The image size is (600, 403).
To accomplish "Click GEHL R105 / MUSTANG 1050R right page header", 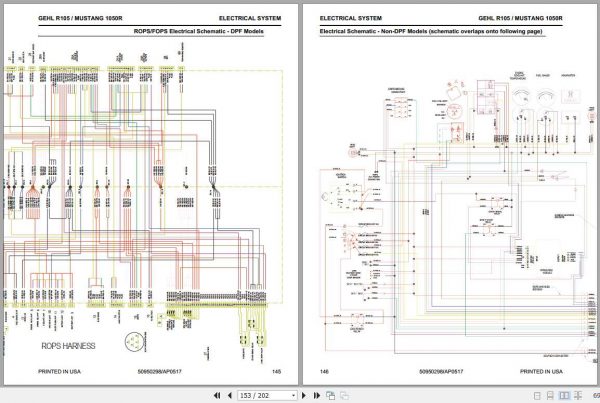I will click(520, 18).
